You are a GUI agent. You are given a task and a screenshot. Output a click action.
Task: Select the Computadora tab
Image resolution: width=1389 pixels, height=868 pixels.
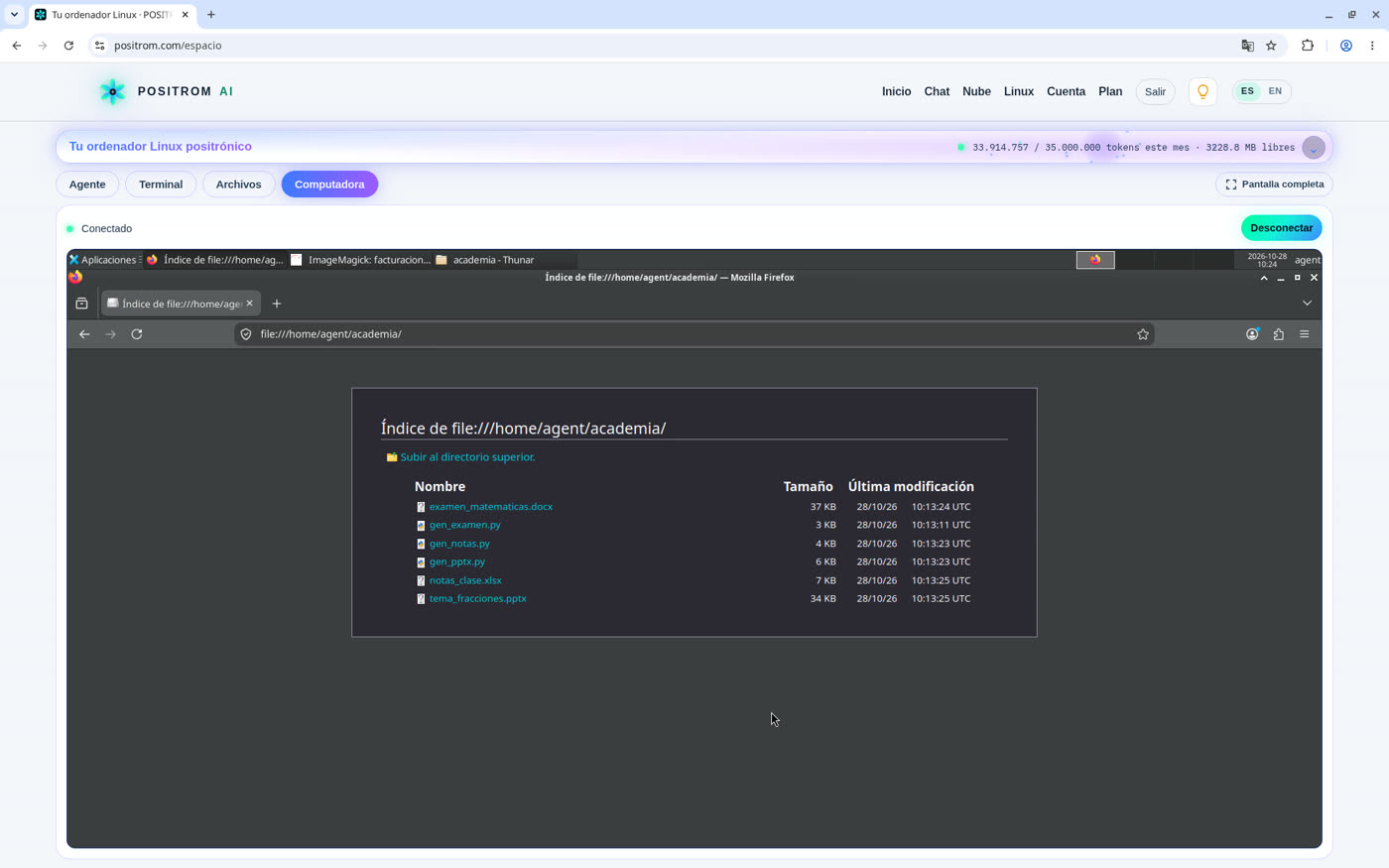[x=329, y=185]
